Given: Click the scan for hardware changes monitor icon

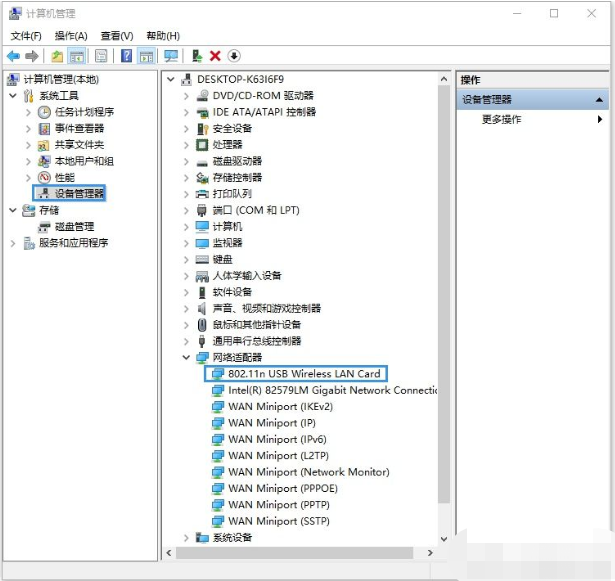Looking at the screenshot, I should 171,56.
